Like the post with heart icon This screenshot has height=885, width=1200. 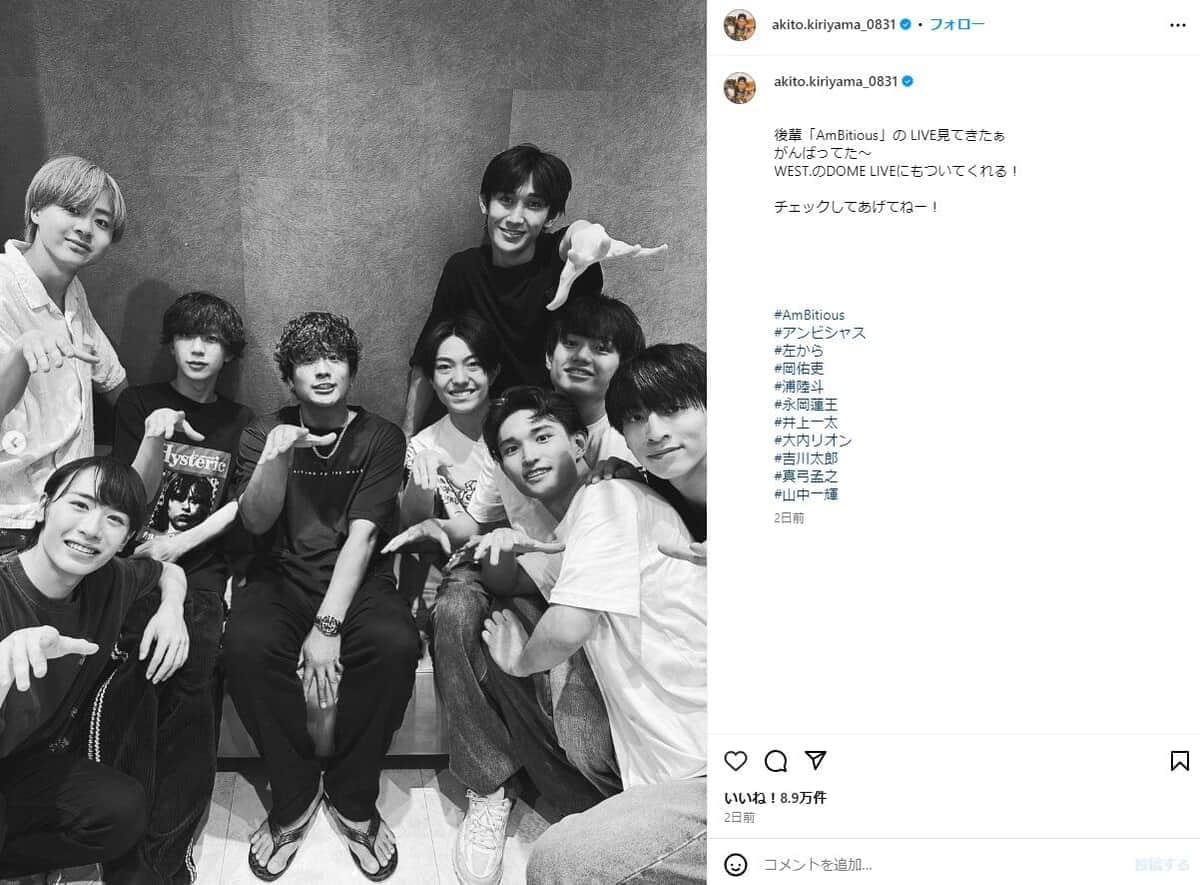click(736, 761)
